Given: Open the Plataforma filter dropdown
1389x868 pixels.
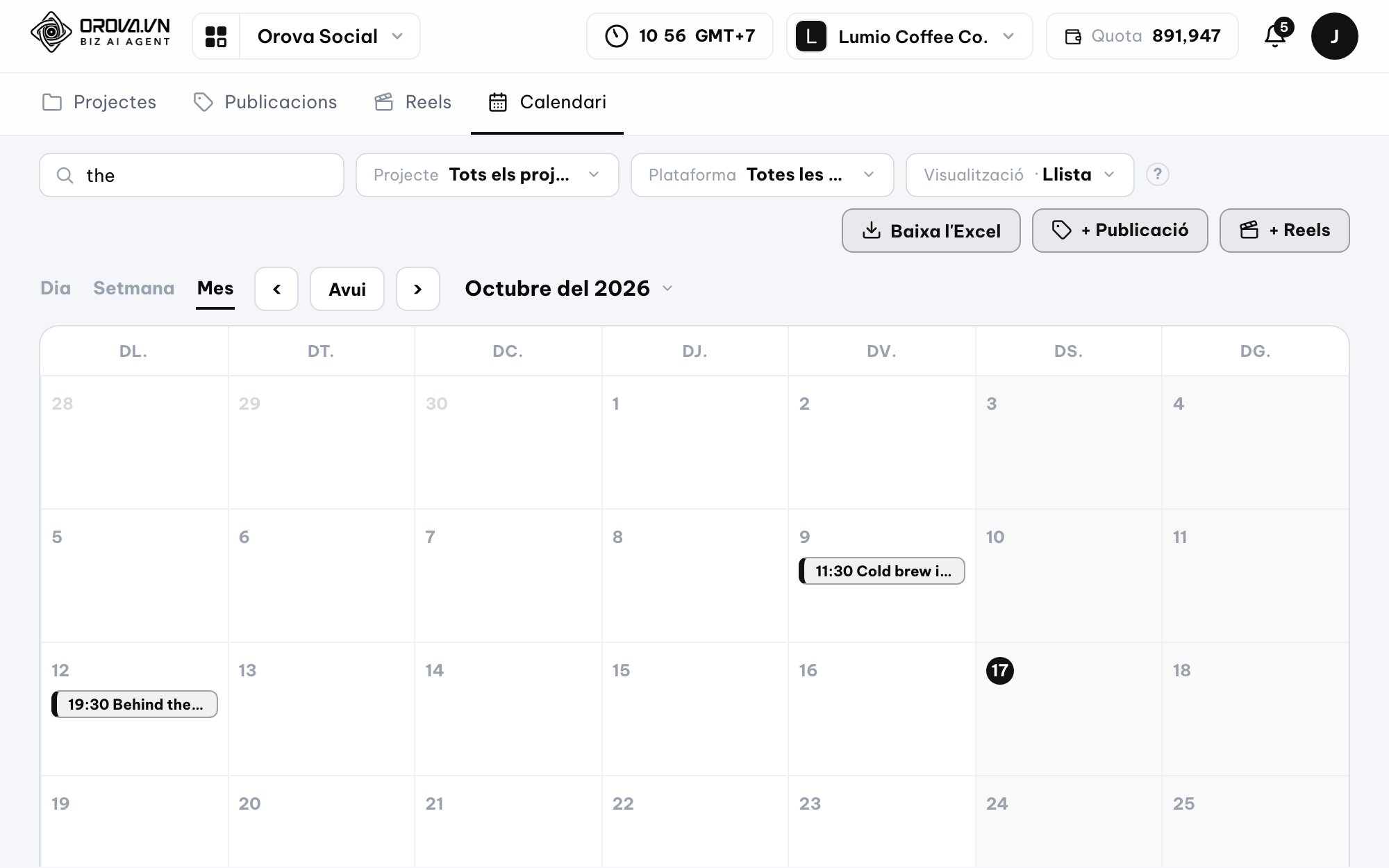Looking at the screenshot, I should [762, 175].
